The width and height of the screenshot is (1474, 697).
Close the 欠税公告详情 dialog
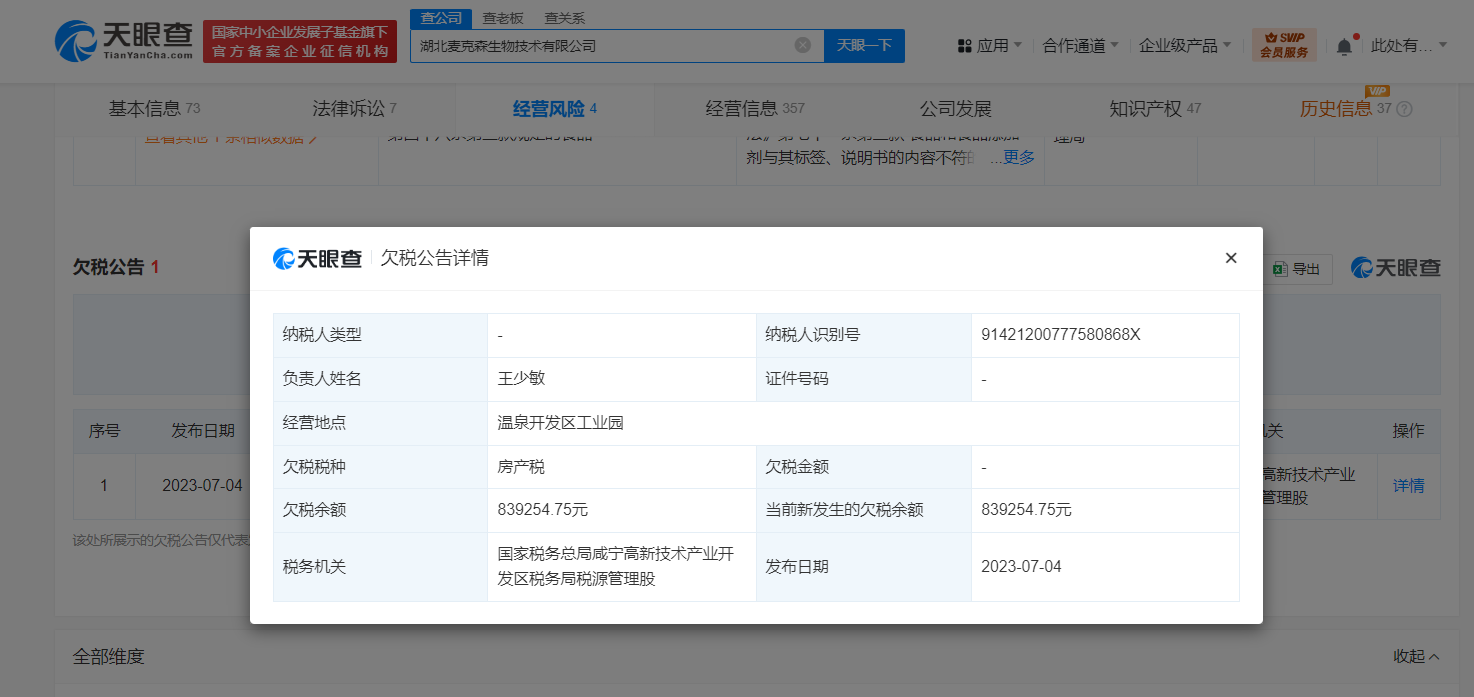[x=1231, y=258]
